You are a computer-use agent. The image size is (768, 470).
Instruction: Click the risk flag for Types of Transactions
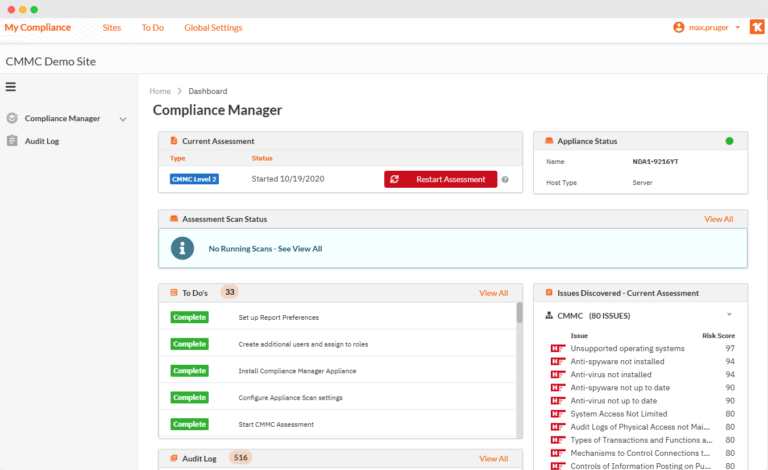click(557, 440)
